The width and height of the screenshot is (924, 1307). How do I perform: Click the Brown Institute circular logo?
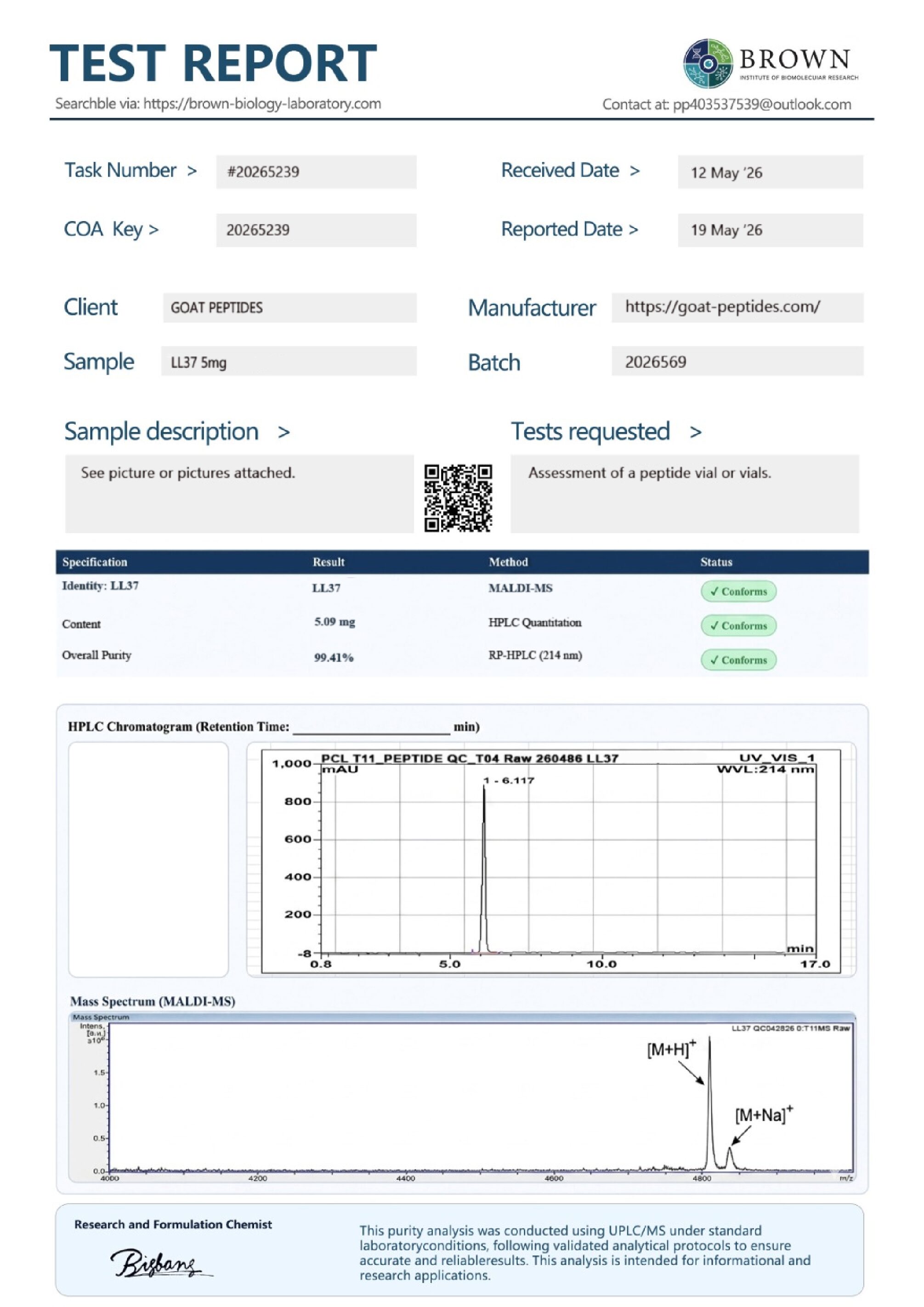pyautogui.click(x=708, y=63)
